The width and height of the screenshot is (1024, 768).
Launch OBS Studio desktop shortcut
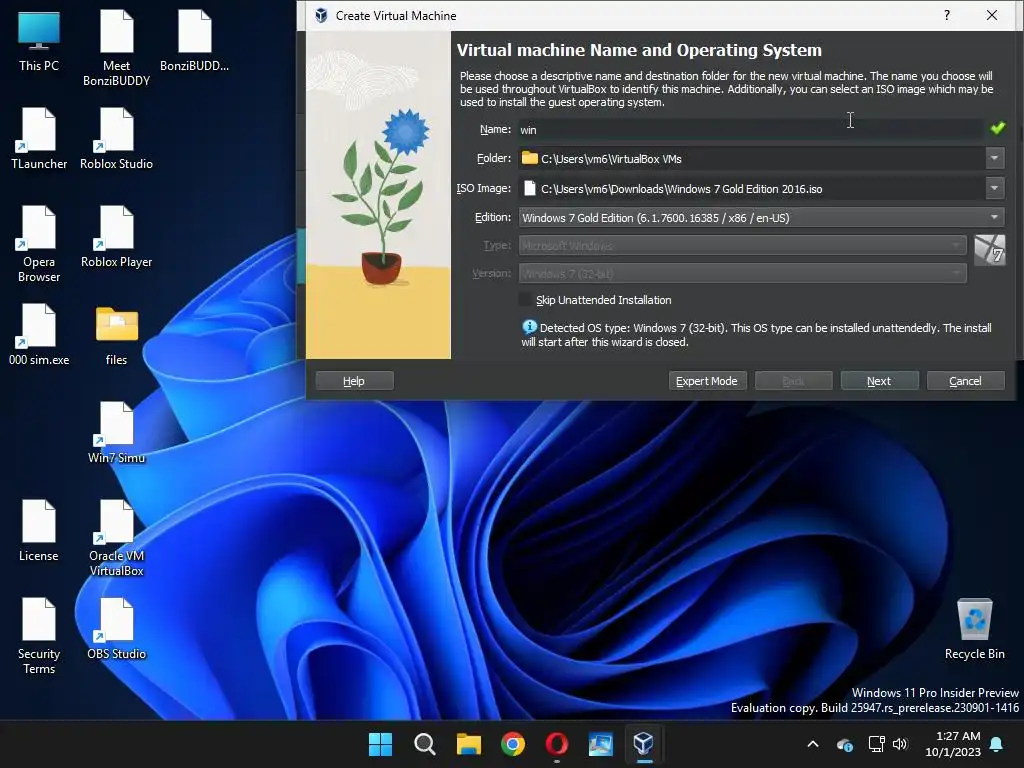(116, 628)
